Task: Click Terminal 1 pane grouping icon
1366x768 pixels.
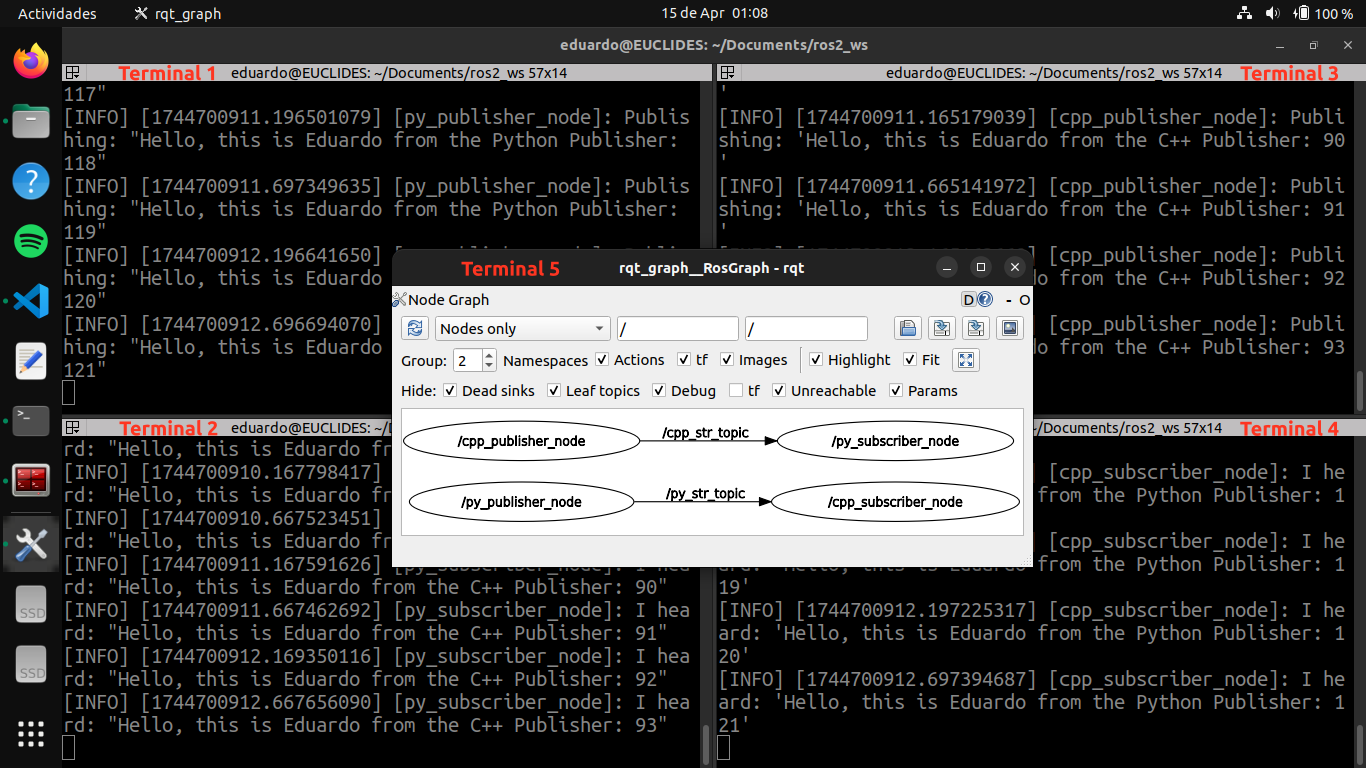Action: pos(72,73)
